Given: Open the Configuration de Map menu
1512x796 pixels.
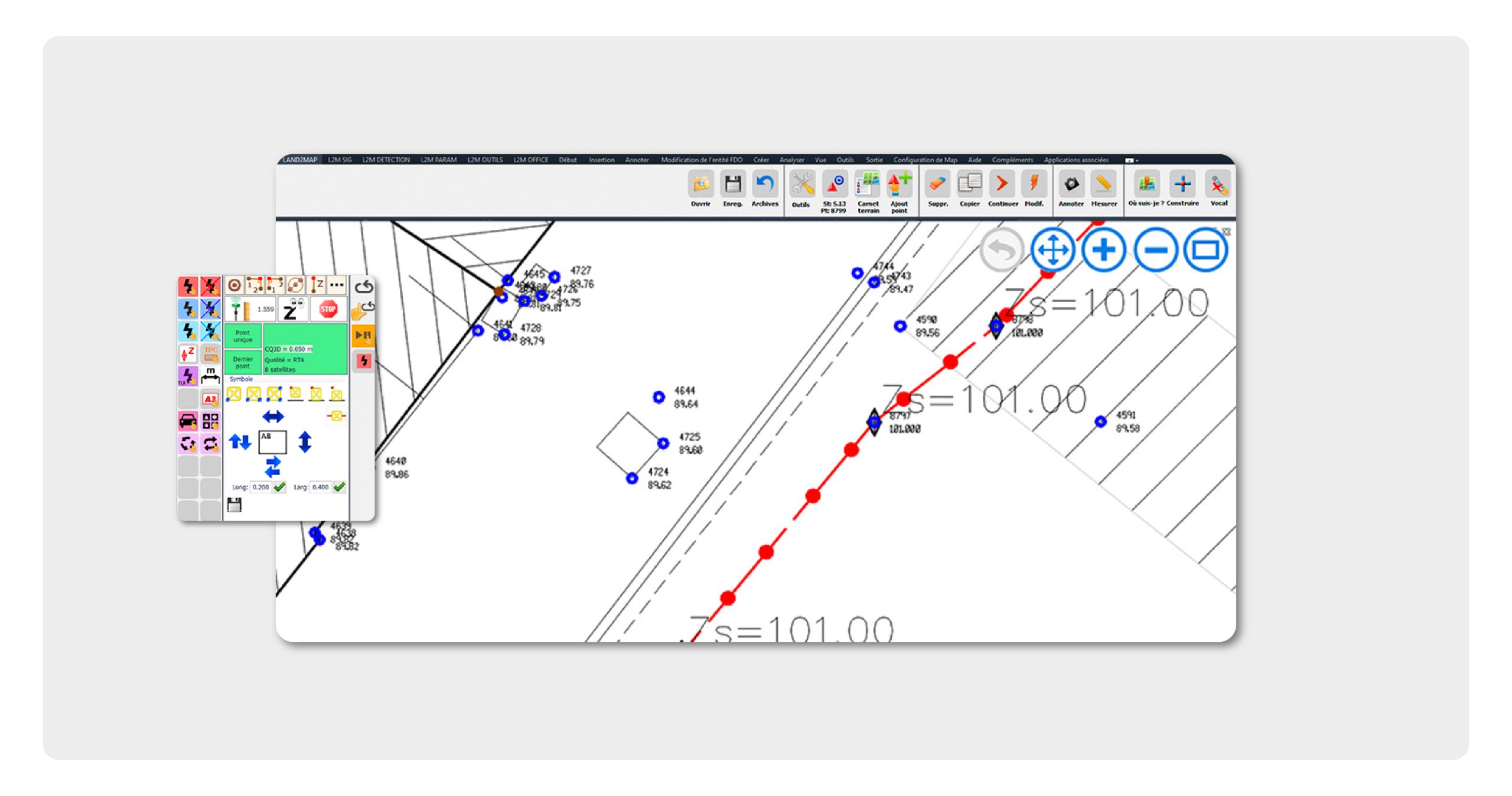Looking at the screenshot, I should coord(924,160).
